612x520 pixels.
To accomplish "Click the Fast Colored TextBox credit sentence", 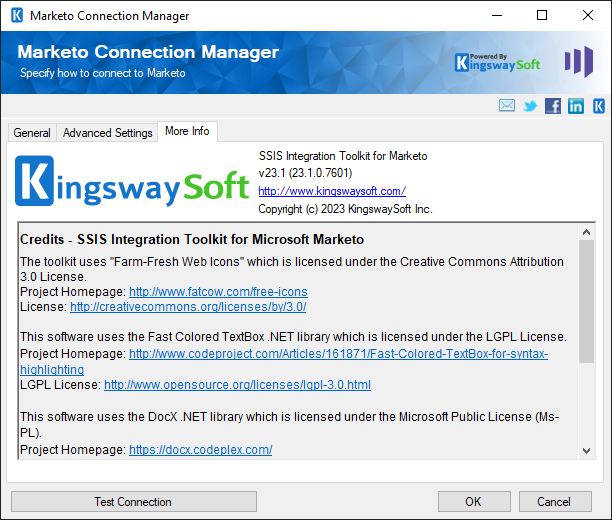I will coord(293,337).
